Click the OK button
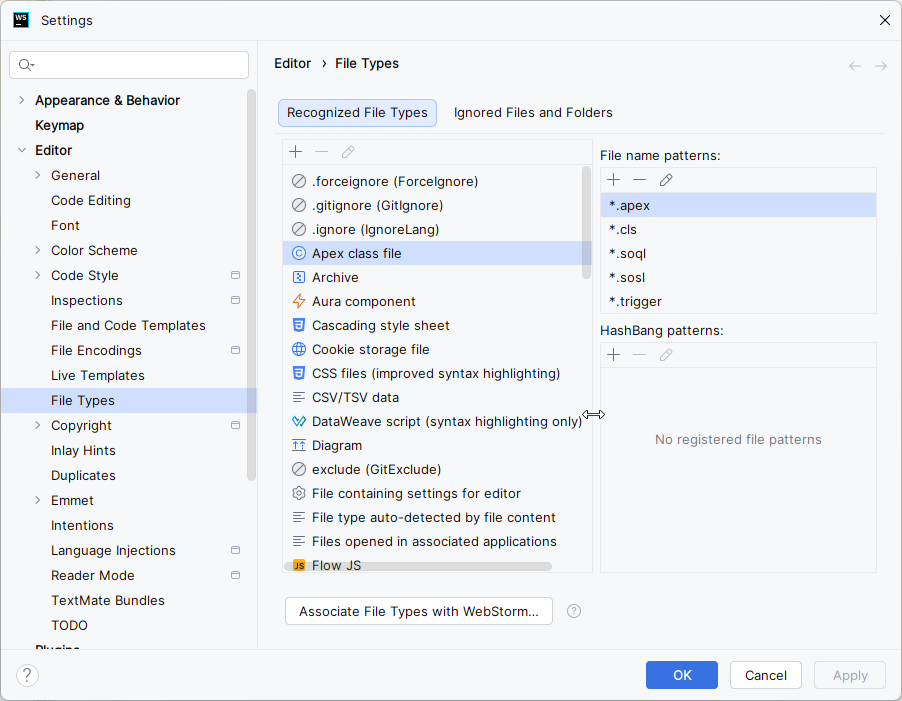 [x=682, y=675]
